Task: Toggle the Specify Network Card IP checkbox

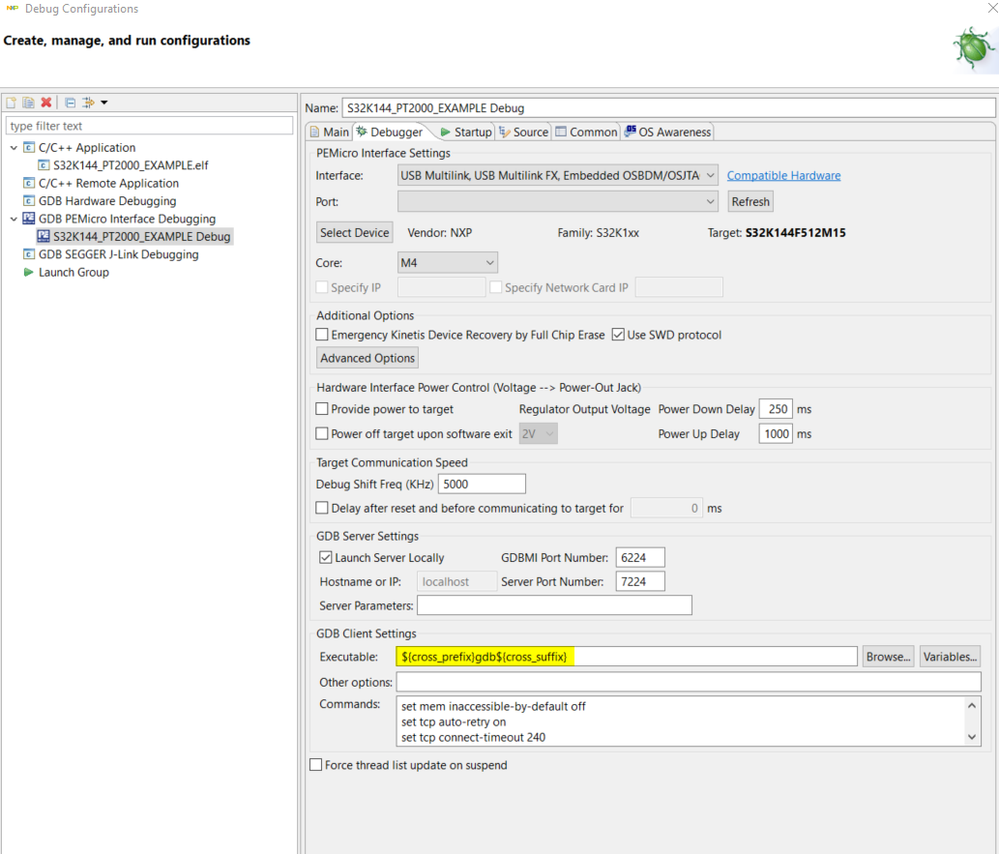Action: click(496, 287)
